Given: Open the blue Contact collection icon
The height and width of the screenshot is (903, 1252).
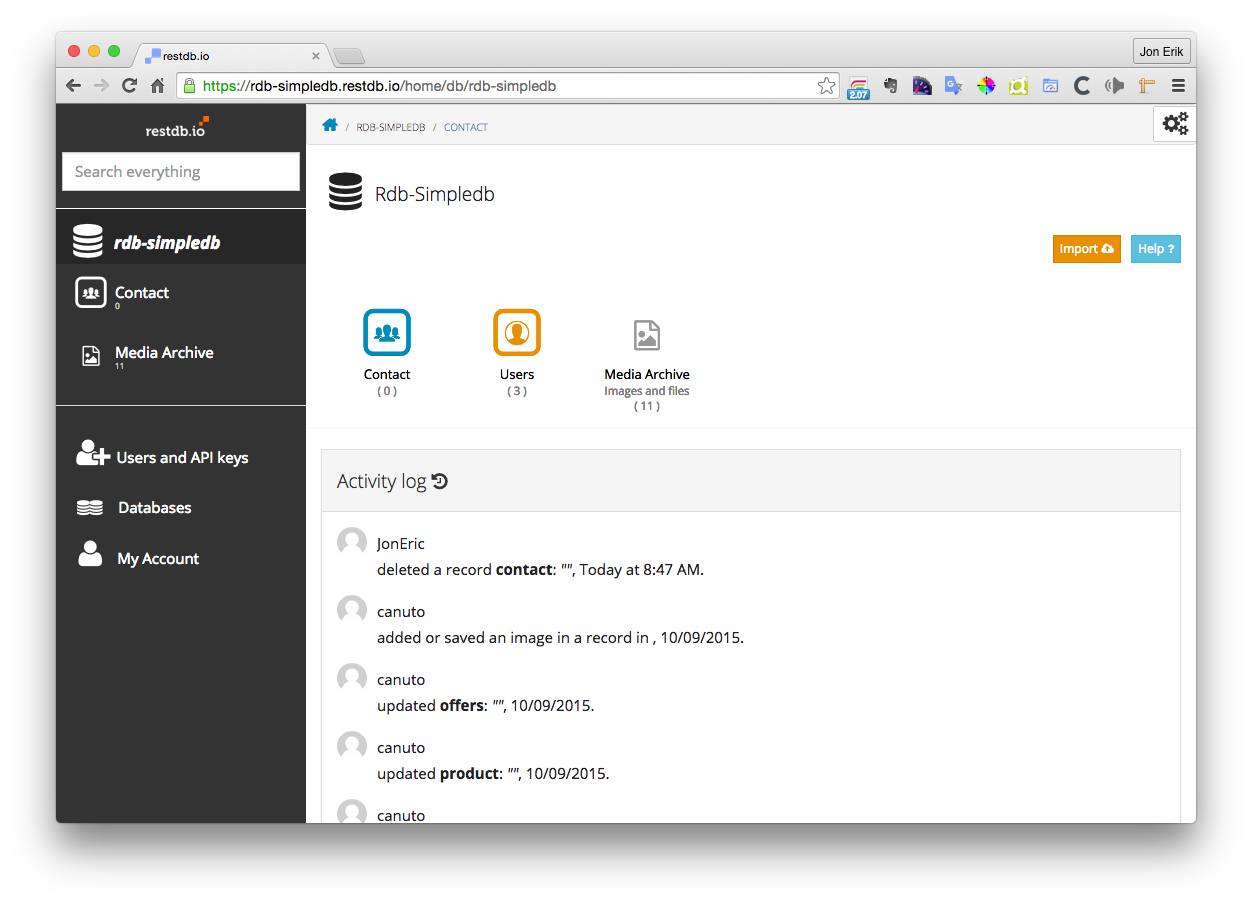Looking at the screenshot, I should click(x=387, y=332).
